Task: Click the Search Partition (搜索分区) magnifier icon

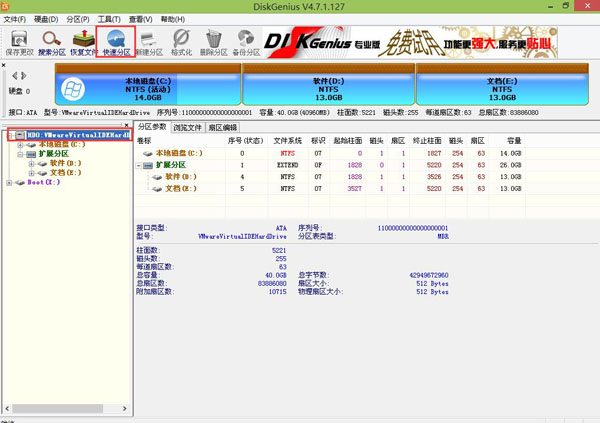Action: (54, 41)
